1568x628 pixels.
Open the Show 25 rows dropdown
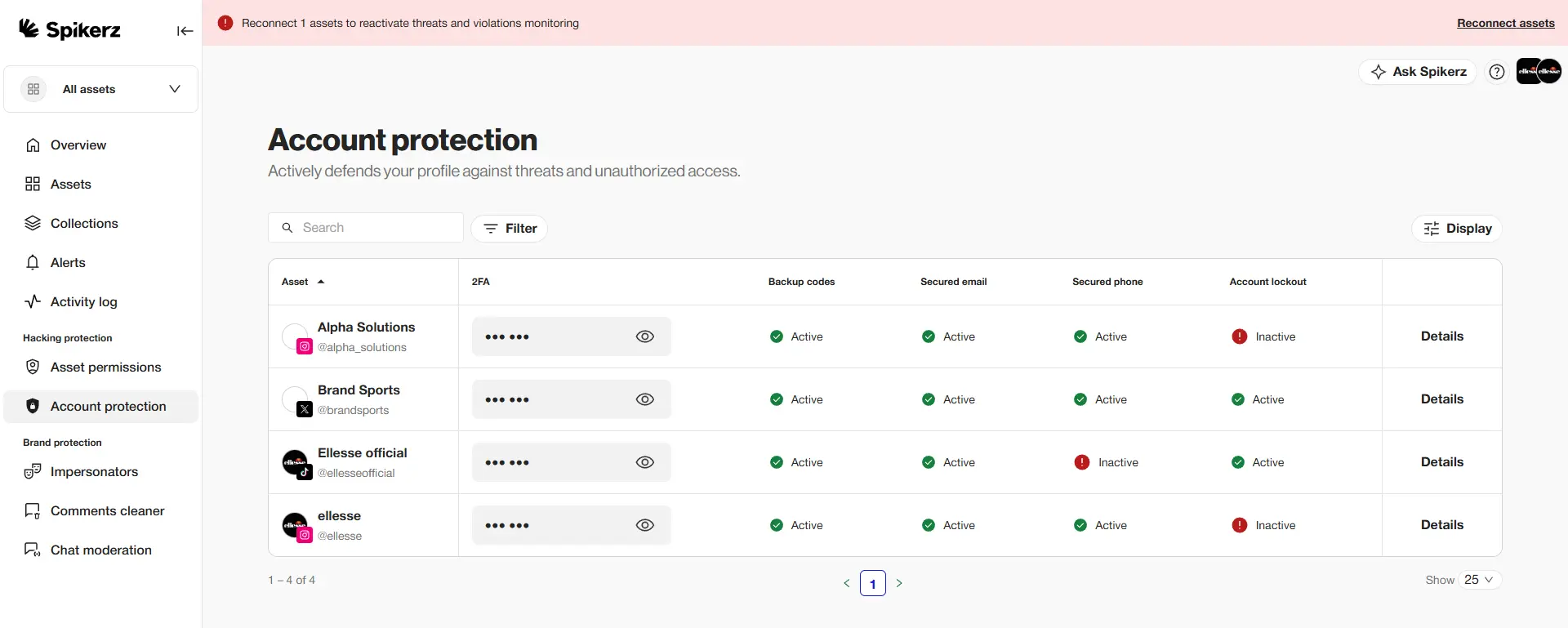point(1480,580)
